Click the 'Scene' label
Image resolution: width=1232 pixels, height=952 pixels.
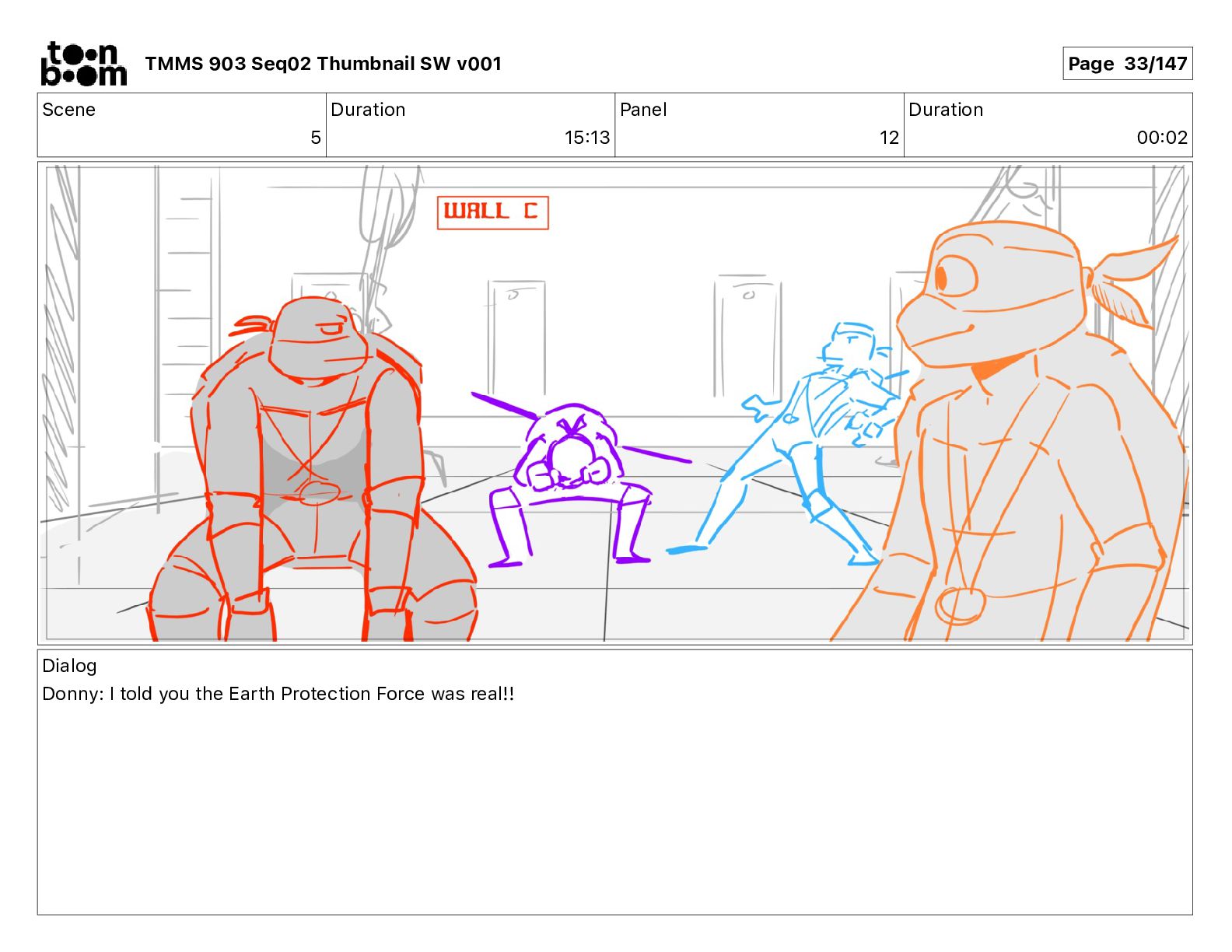pyautogui.click(x=68, y=110)
